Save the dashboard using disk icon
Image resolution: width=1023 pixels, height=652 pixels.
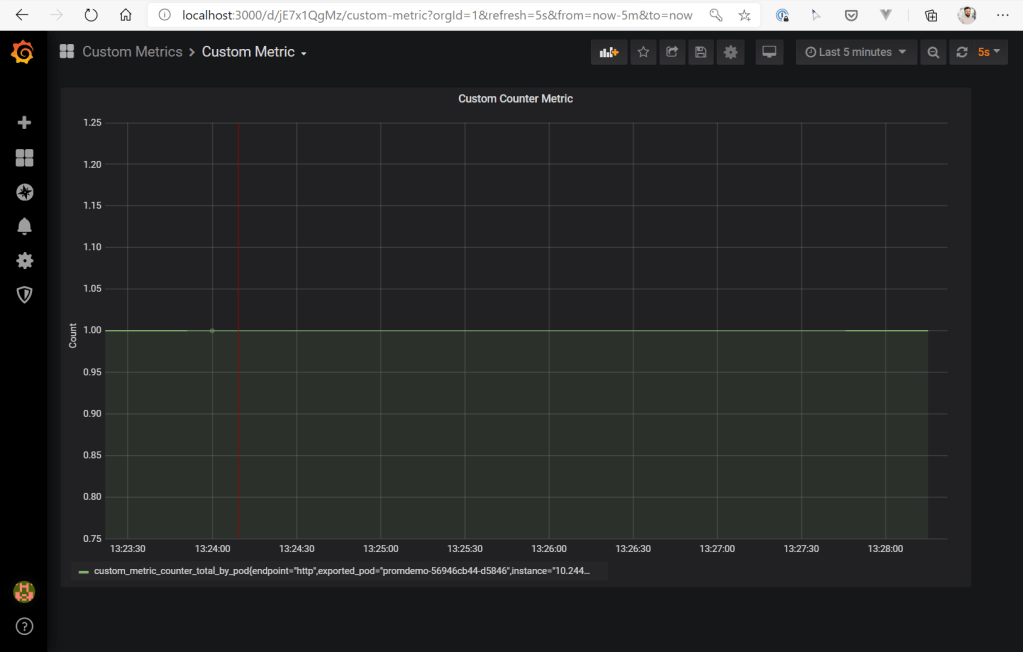pyautogui.click(x=701, y=52)
